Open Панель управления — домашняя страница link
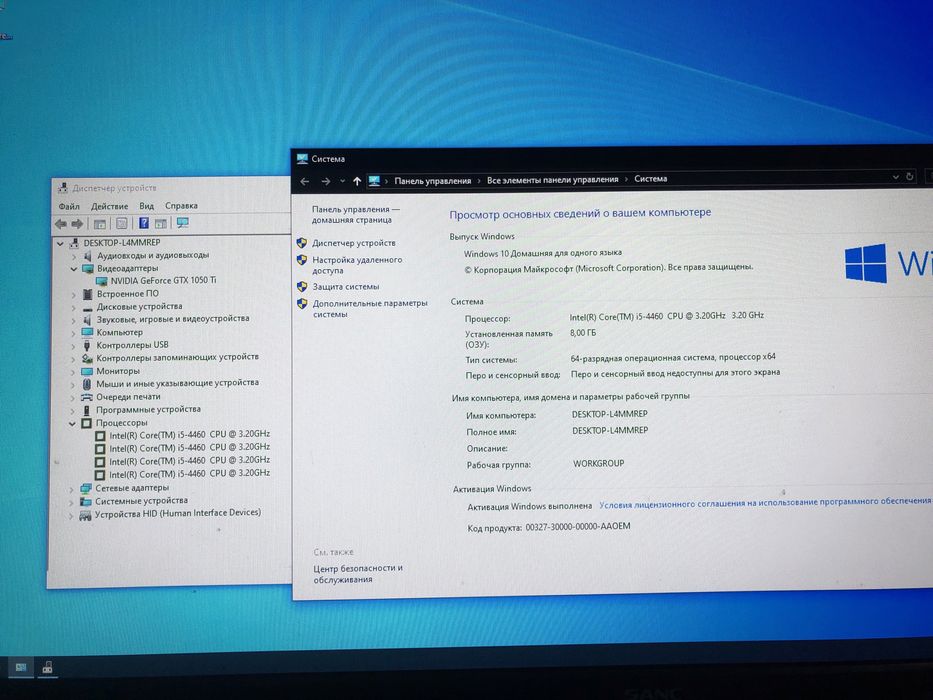The height and width of the screenshot is (700, 933). [x=355, y=214]
